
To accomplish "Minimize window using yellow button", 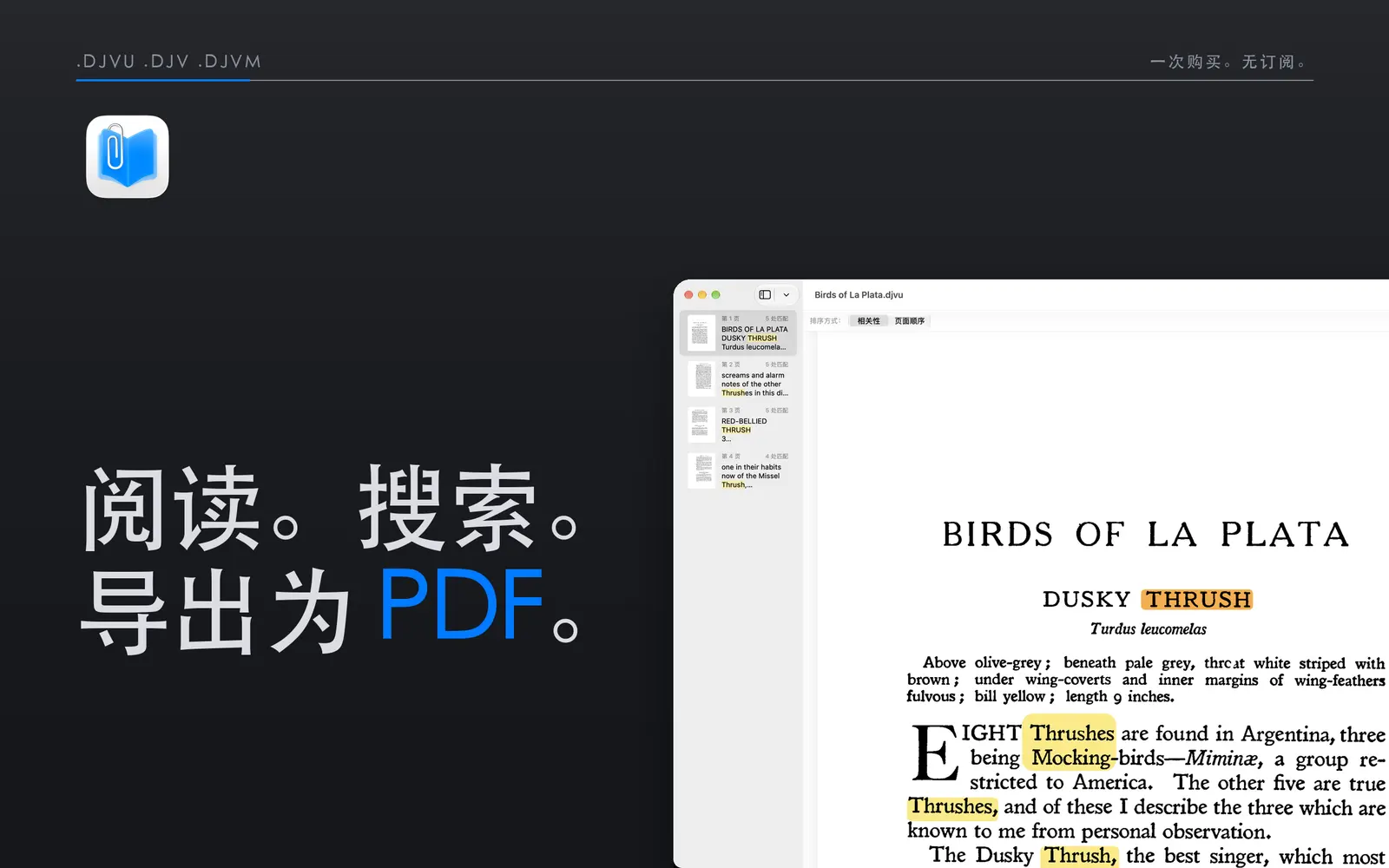I will coord(702,295).
